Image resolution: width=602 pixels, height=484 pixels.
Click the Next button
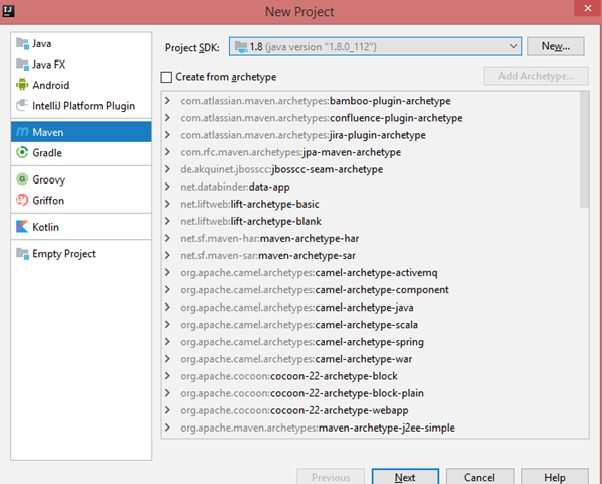tap(406, 477)
